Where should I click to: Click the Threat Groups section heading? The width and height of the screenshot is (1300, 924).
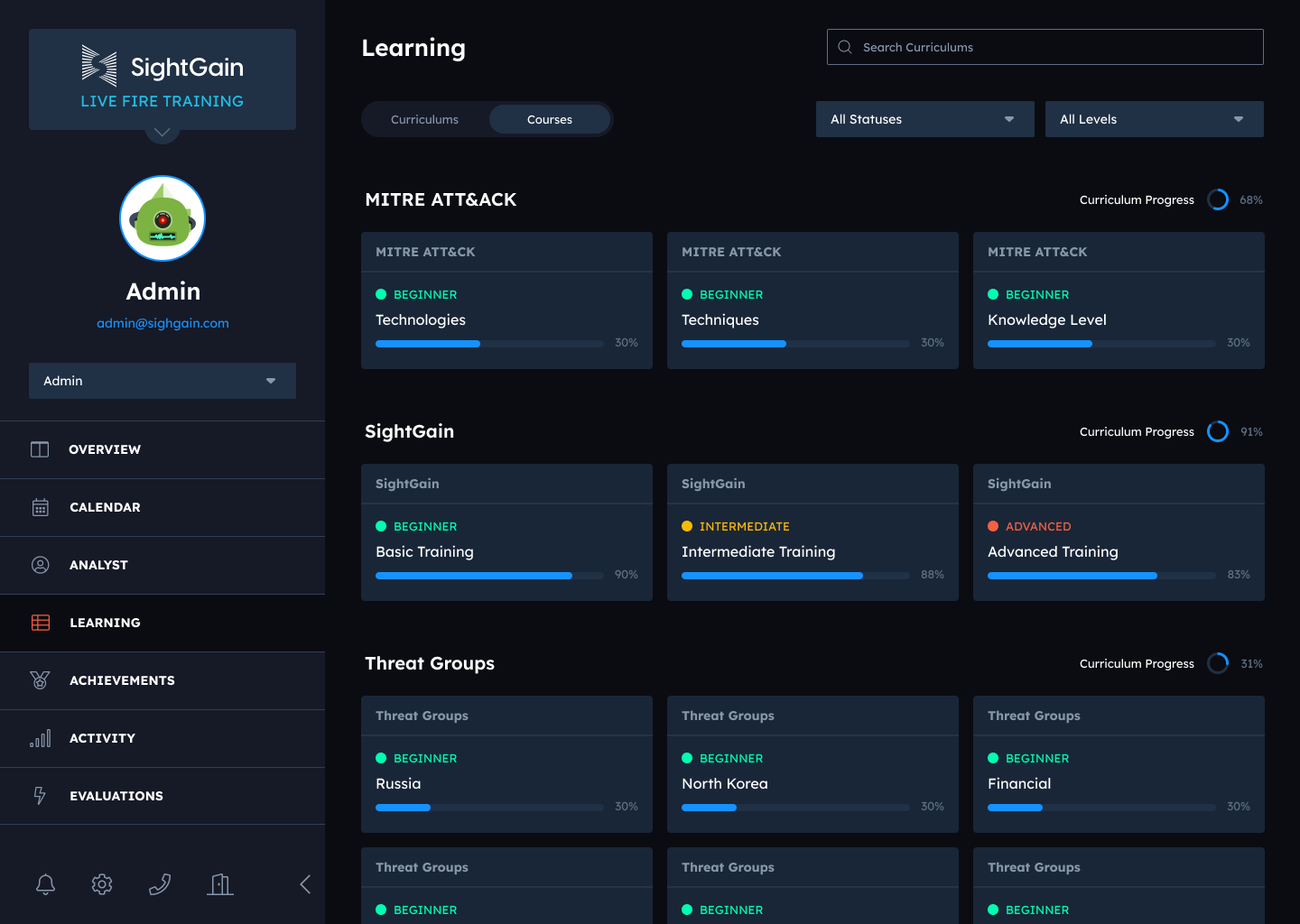pos(430,663)
